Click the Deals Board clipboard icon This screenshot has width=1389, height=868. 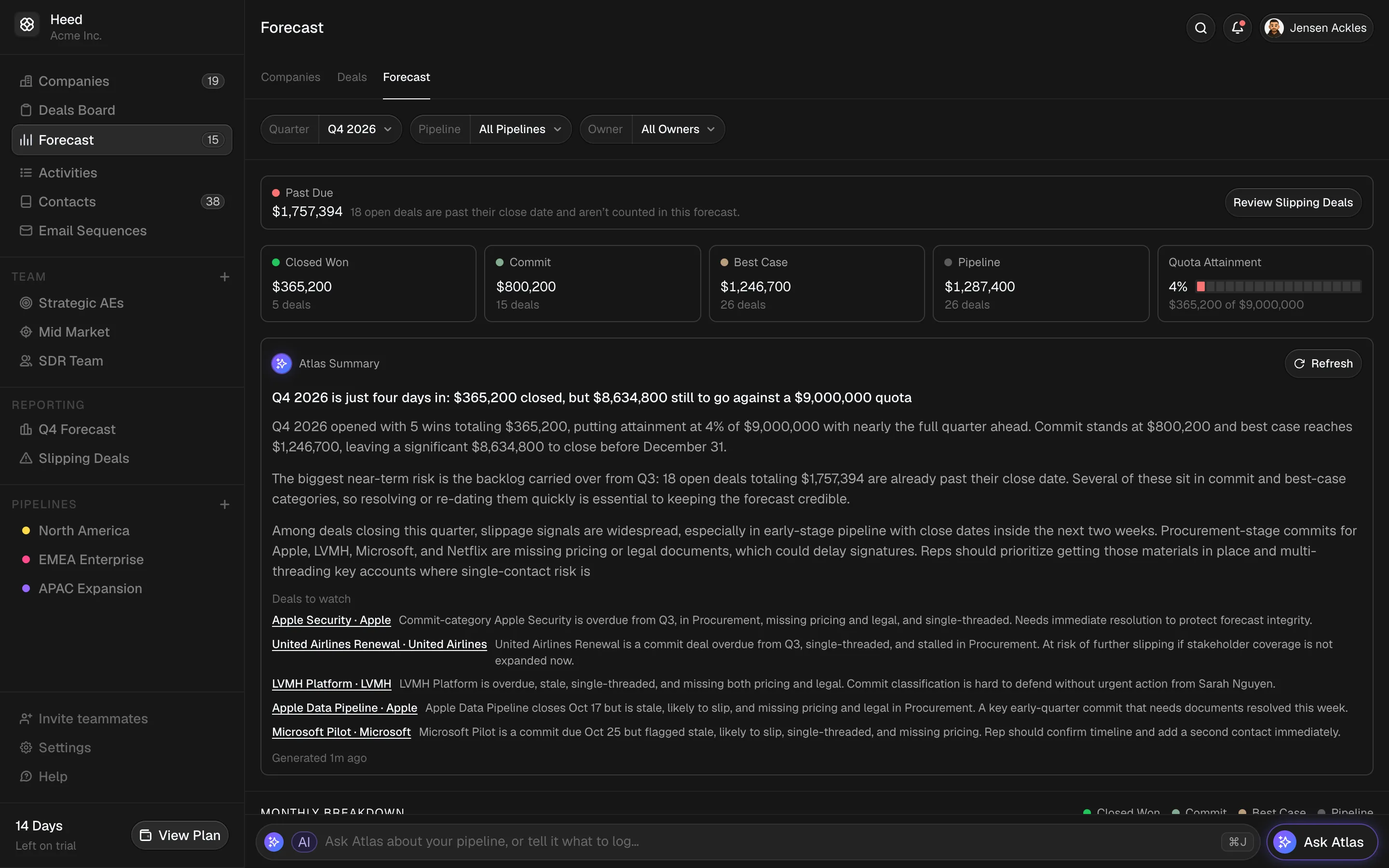pos(26,109)
